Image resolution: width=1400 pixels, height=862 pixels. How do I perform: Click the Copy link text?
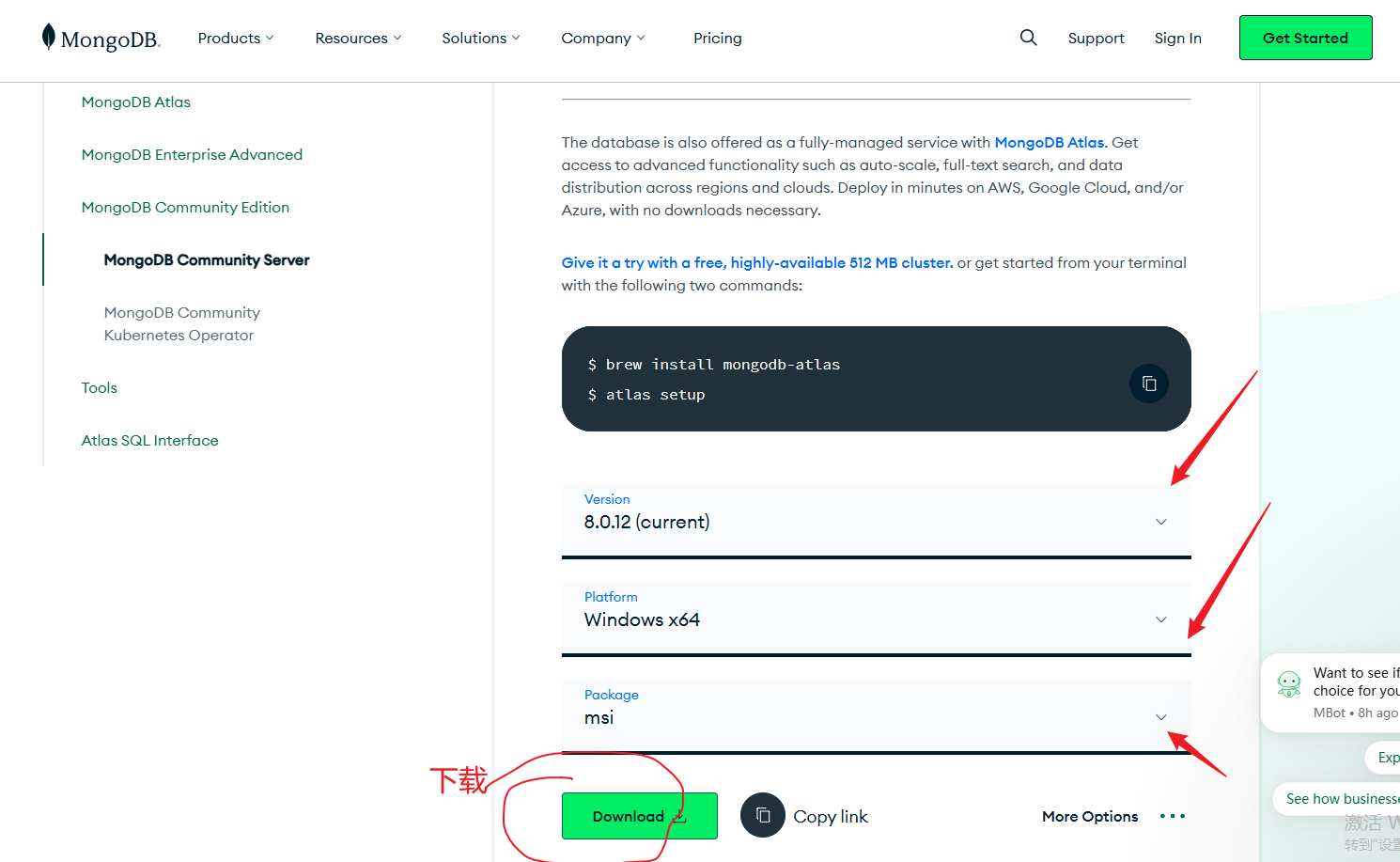(831, 816)
